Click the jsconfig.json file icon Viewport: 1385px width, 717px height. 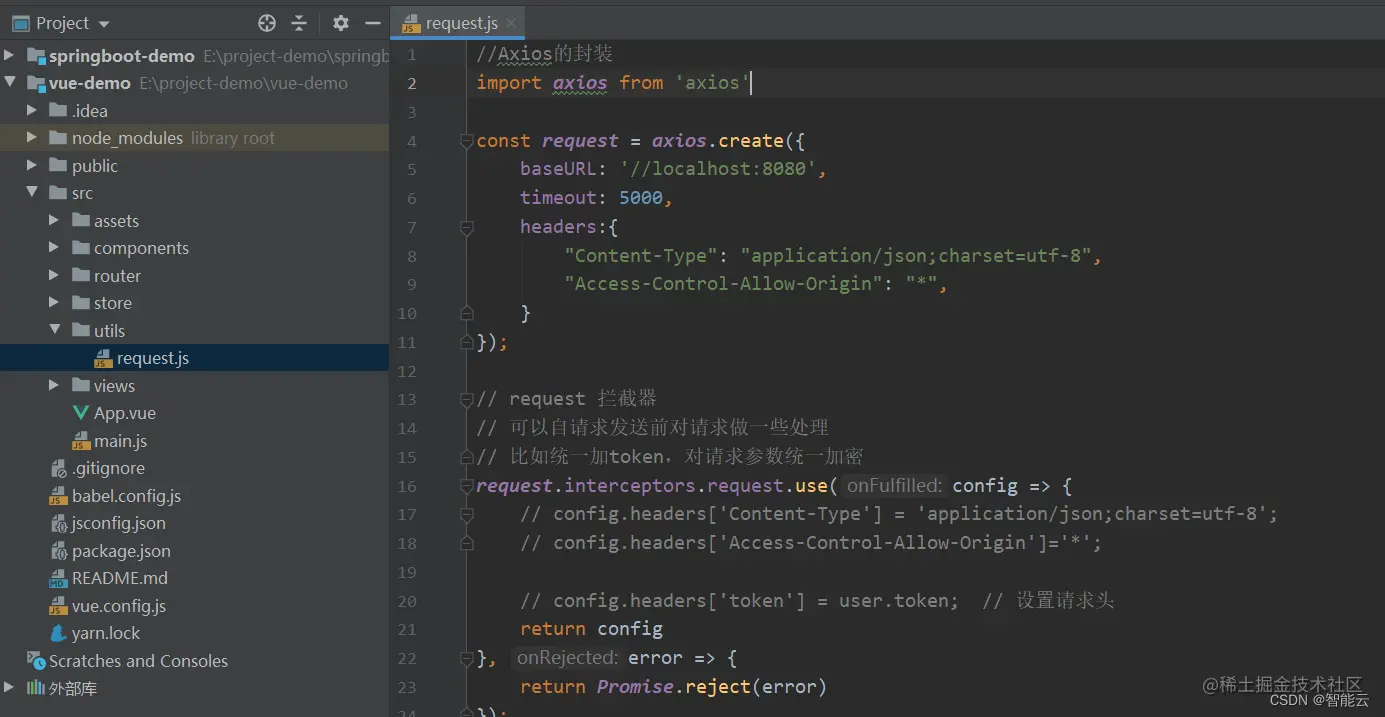pyautogui.click(x=58, y=523)
